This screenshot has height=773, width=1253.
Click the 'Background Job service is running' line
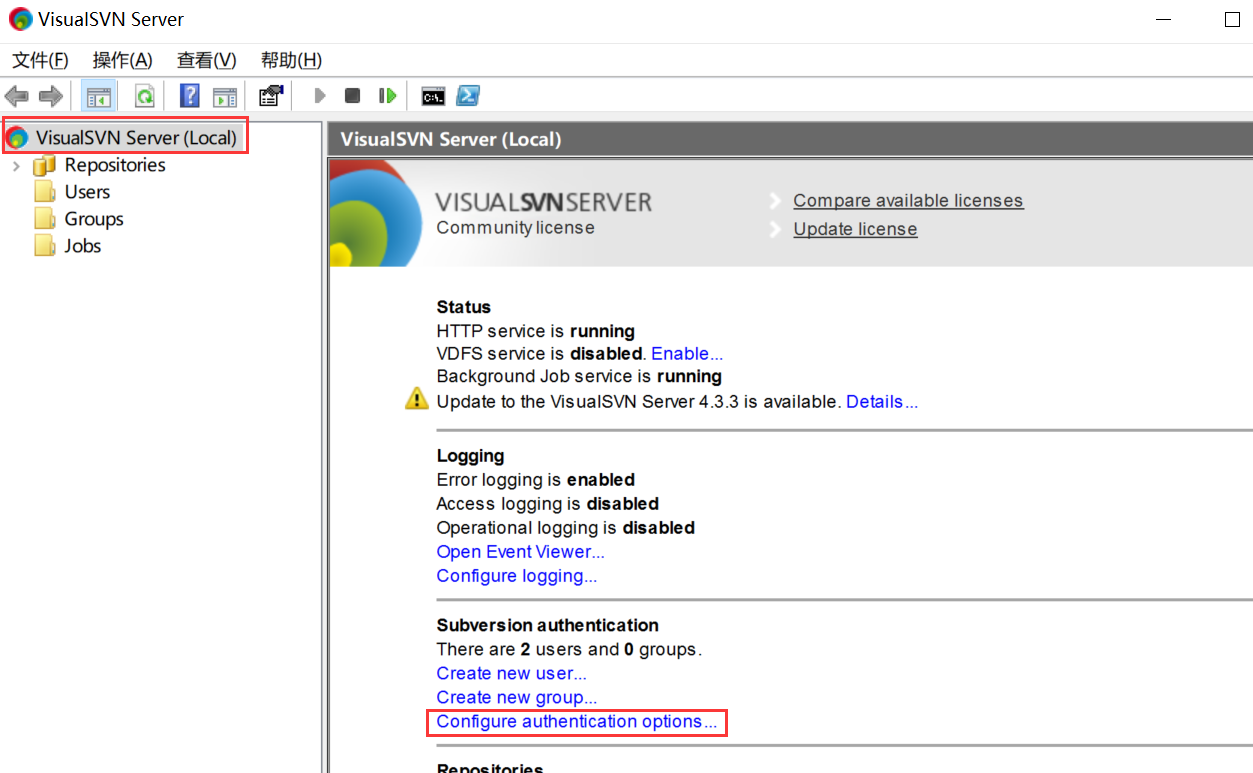click(579, 377)
